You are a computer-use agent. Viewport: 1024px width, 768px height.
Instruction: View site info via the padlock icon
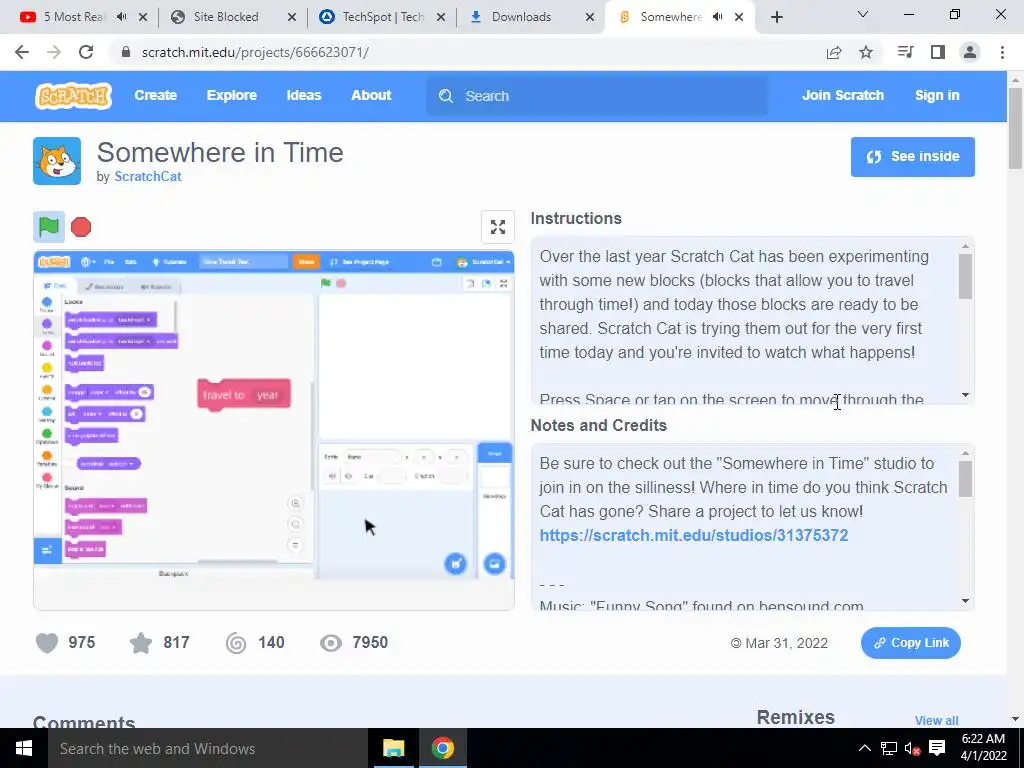click(x=126, y=52)
